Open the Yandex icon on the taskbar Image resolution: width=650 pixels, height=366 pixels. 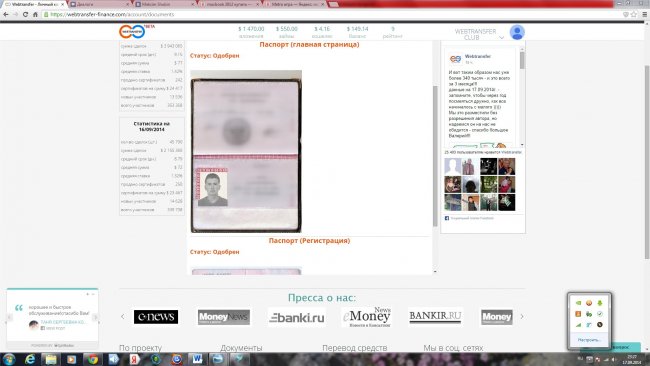(135, 359)
